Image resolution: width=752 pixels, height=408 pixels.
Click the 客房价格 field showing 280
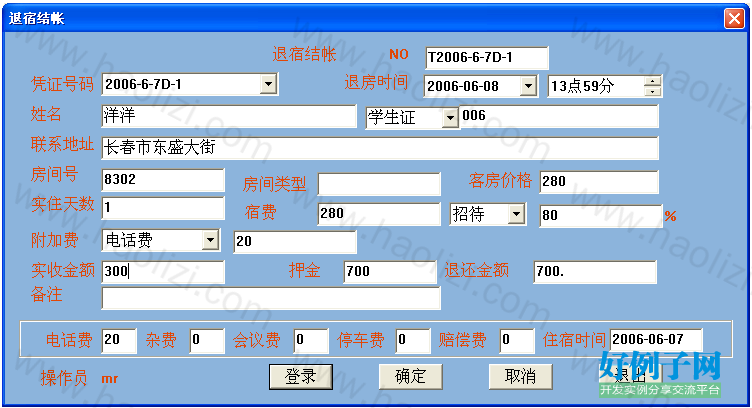(x=599, y=182)
